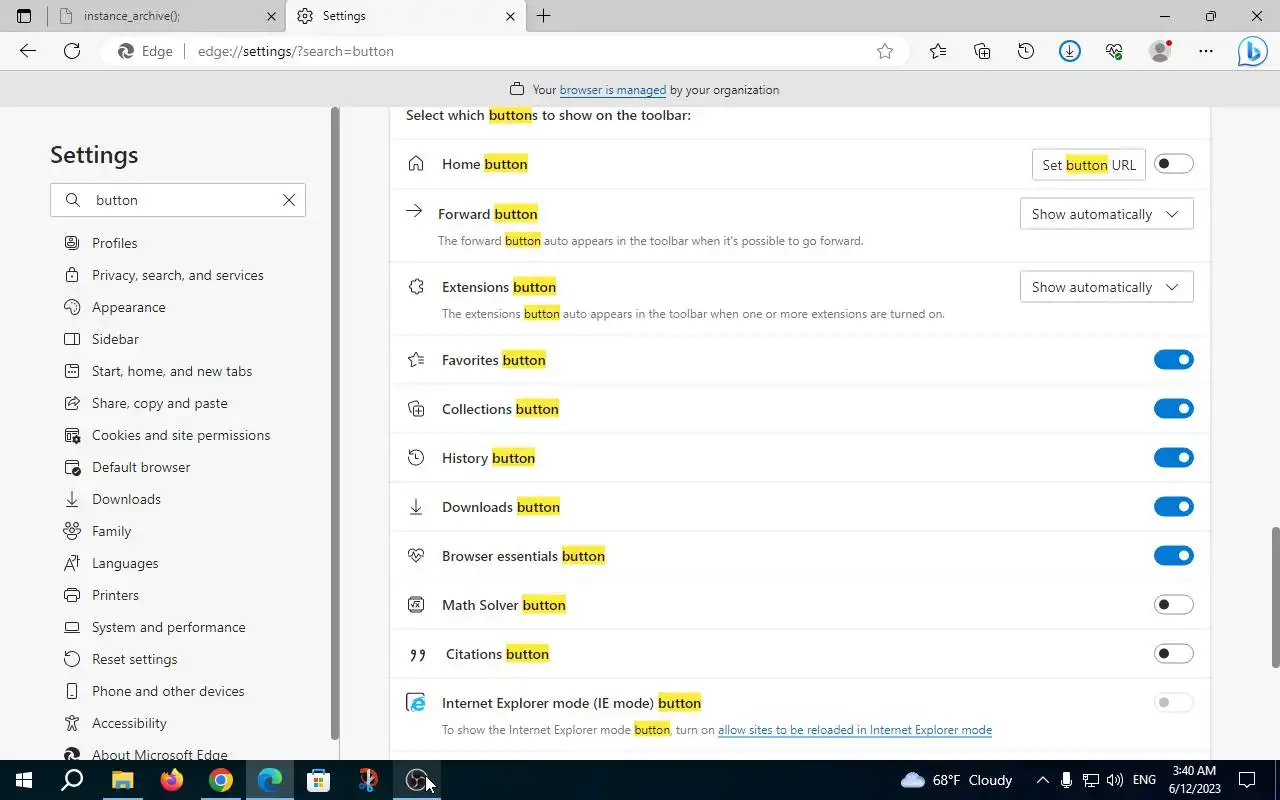Click Set button URL button
This screenshot has width=1280, height=800.
pyautogui.click(x=1089, y=165)
